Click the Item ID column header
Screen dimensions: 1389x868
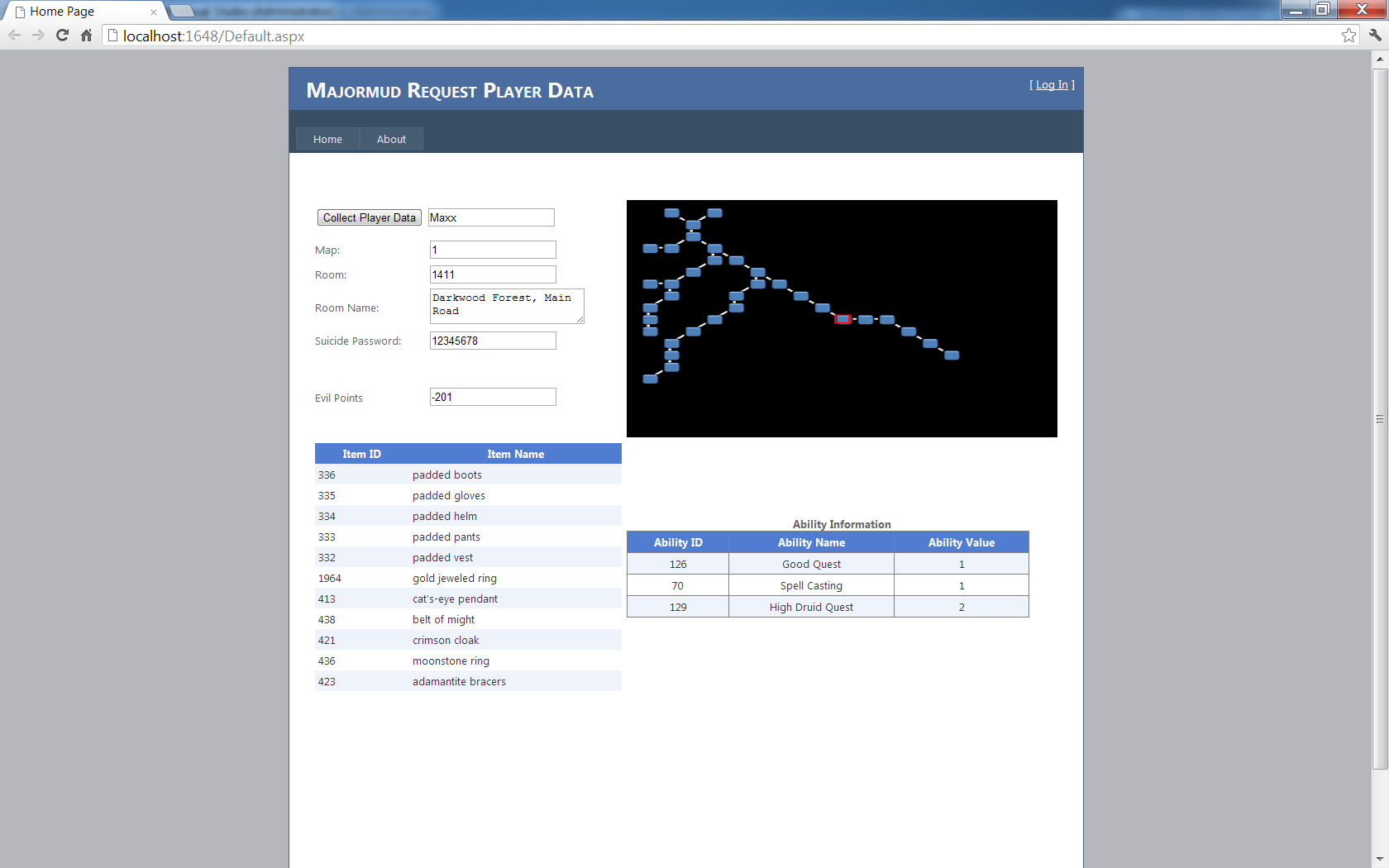362,454
